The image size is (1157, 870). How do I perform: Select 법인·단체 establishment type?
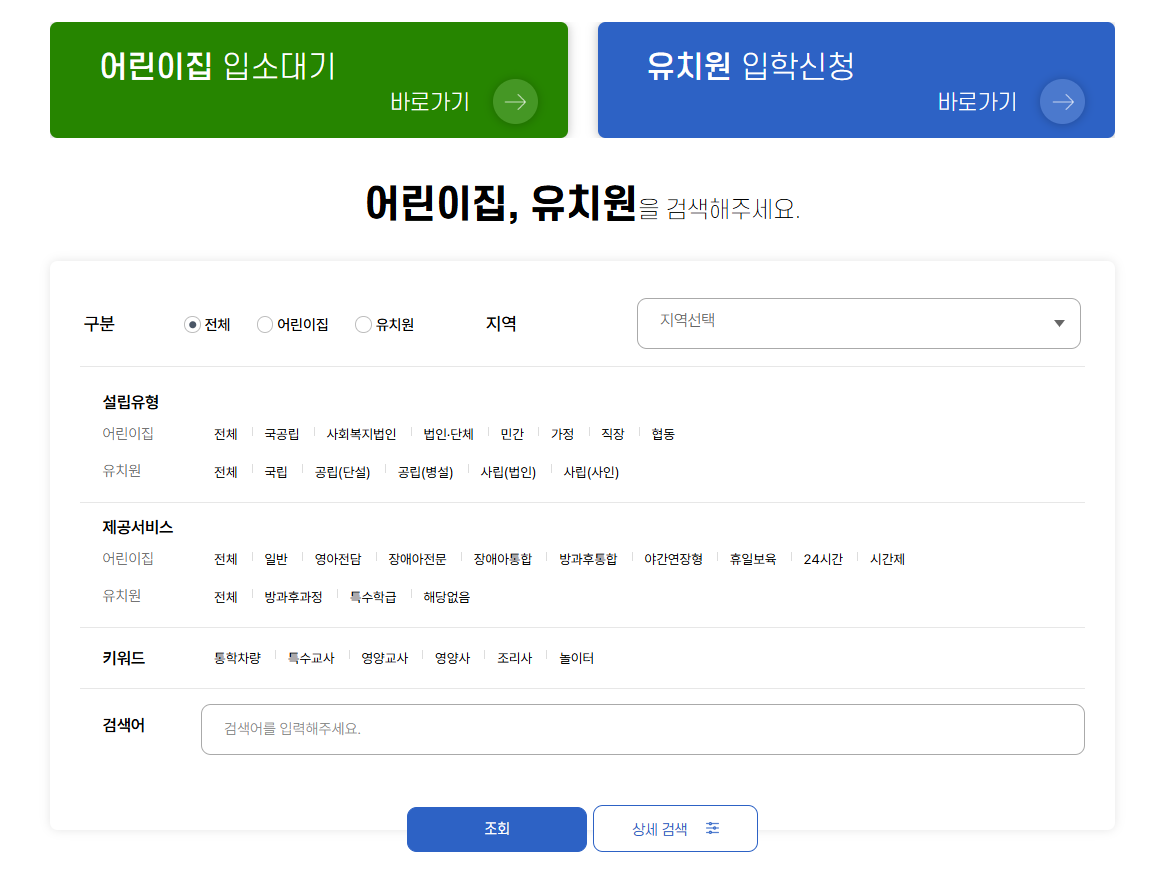[x=448, y=434]
